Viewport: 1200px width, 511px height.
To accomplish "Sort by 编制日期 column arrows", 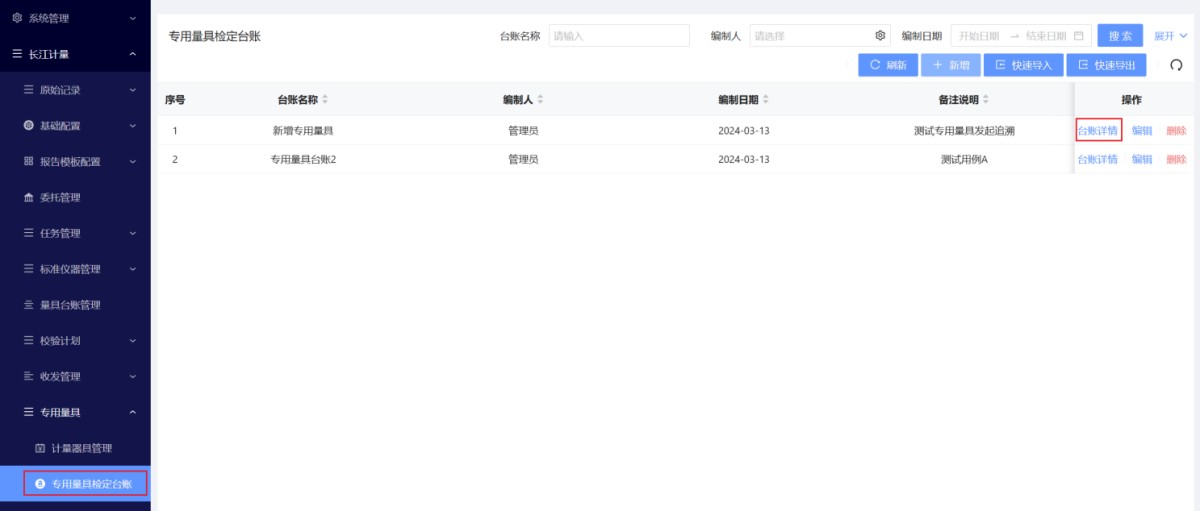I will 767,100.
